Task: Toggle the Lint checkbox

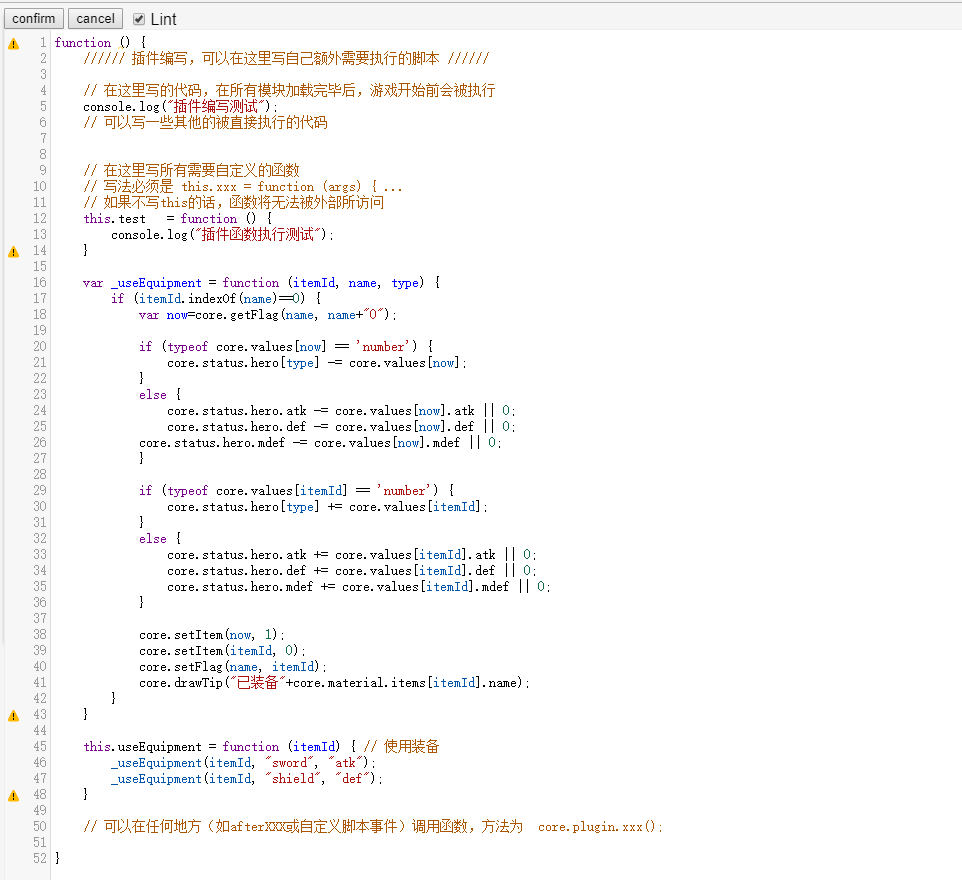Action: tap(139, 19)
